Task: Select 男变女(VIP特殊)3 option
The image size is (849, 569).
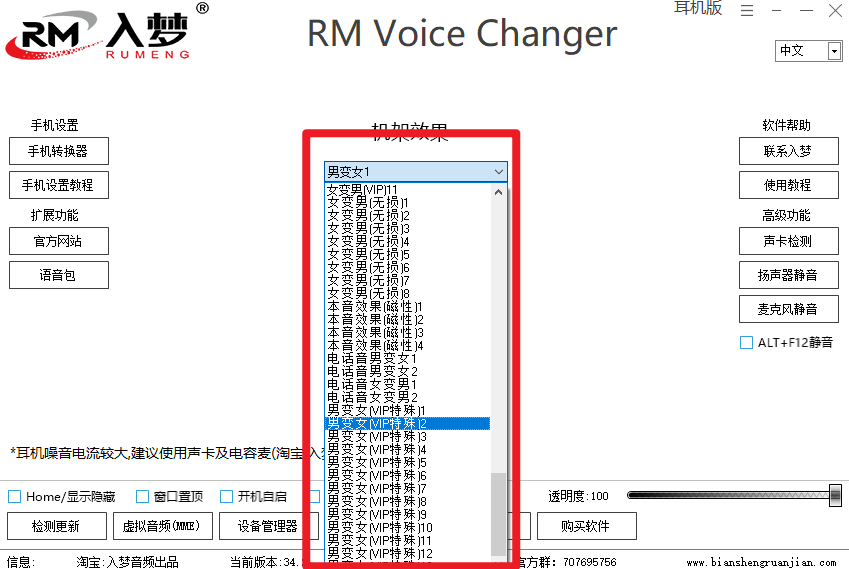Action: (408, 436)
